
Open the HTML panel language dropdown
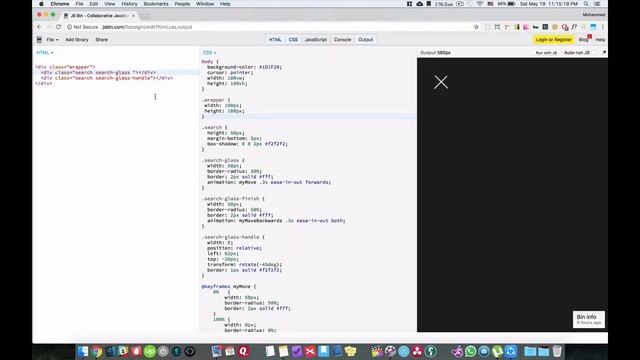tap(44, 53)
